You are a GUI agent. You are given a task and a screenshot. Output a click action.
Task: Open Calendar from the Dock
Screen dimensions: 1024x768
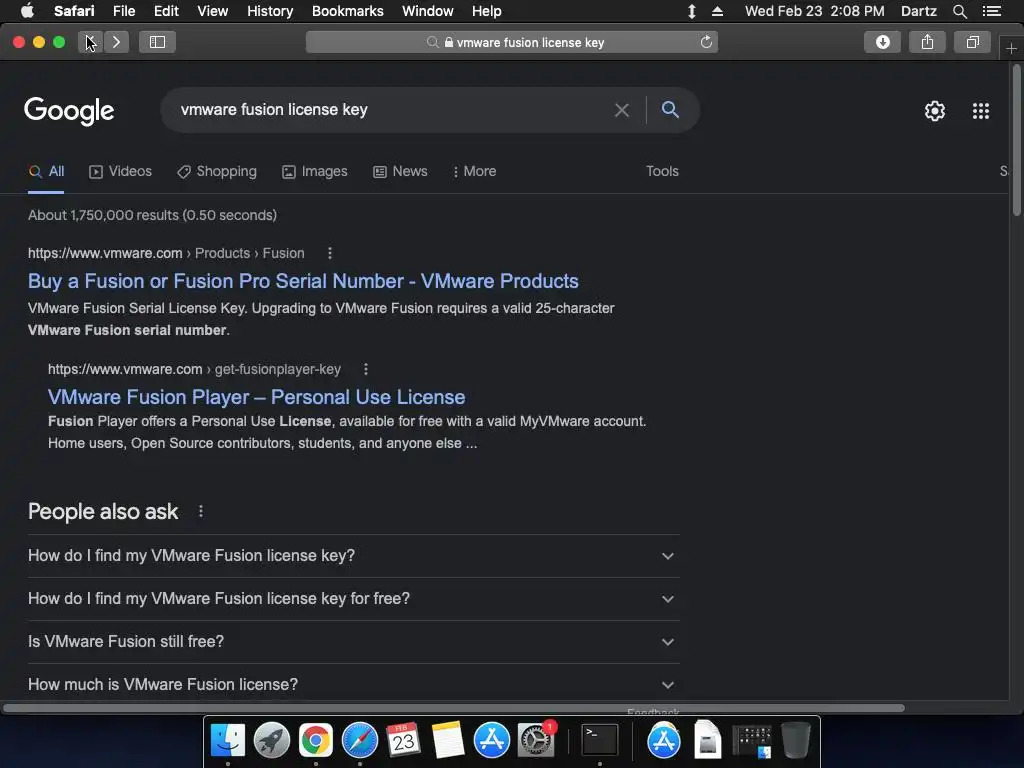(x=403, y=741)
